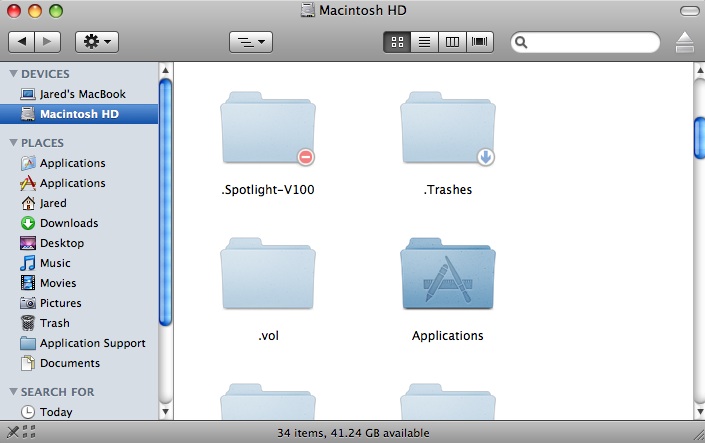Switch to Column view
Image resolution: width=705 pixels, height=443 pixels.
(x=452, y=42)
